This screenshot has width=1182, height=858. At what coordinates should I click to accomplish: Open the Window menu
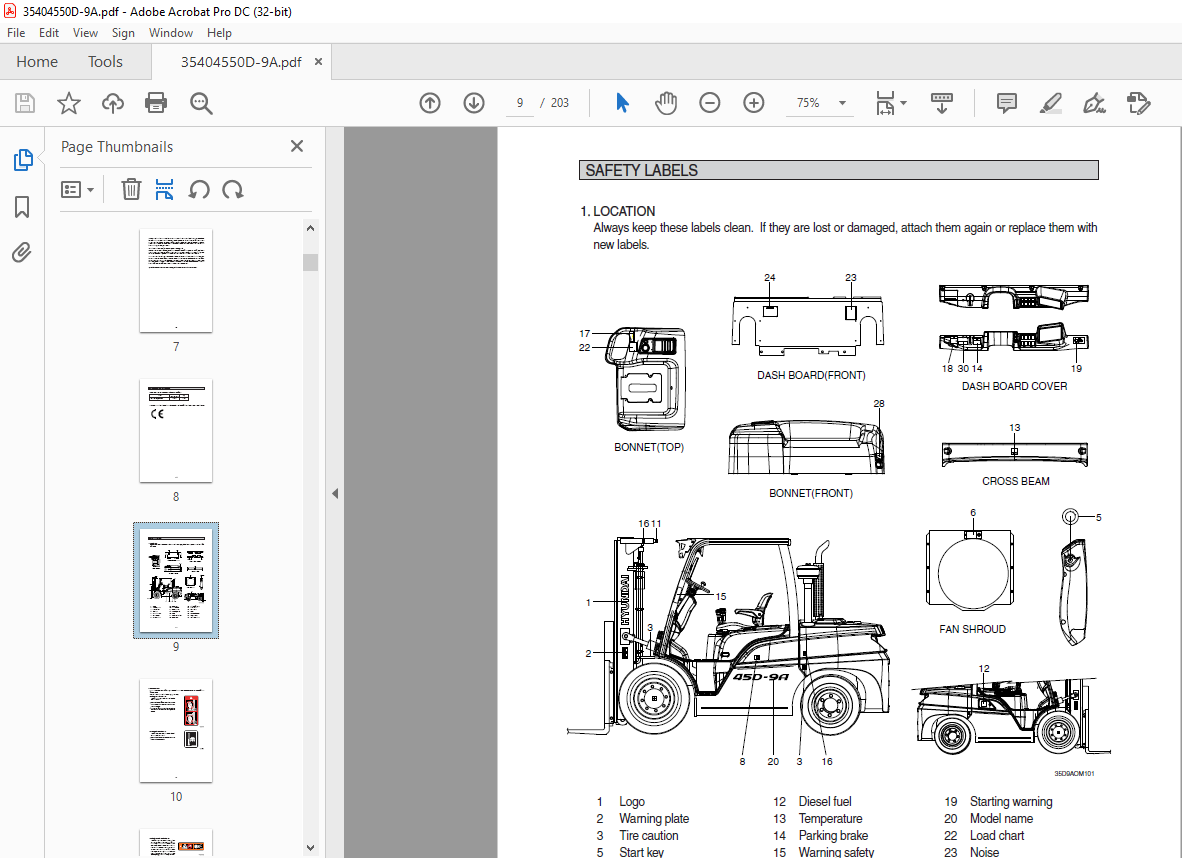pyautogui.click(x=170, y=32)
